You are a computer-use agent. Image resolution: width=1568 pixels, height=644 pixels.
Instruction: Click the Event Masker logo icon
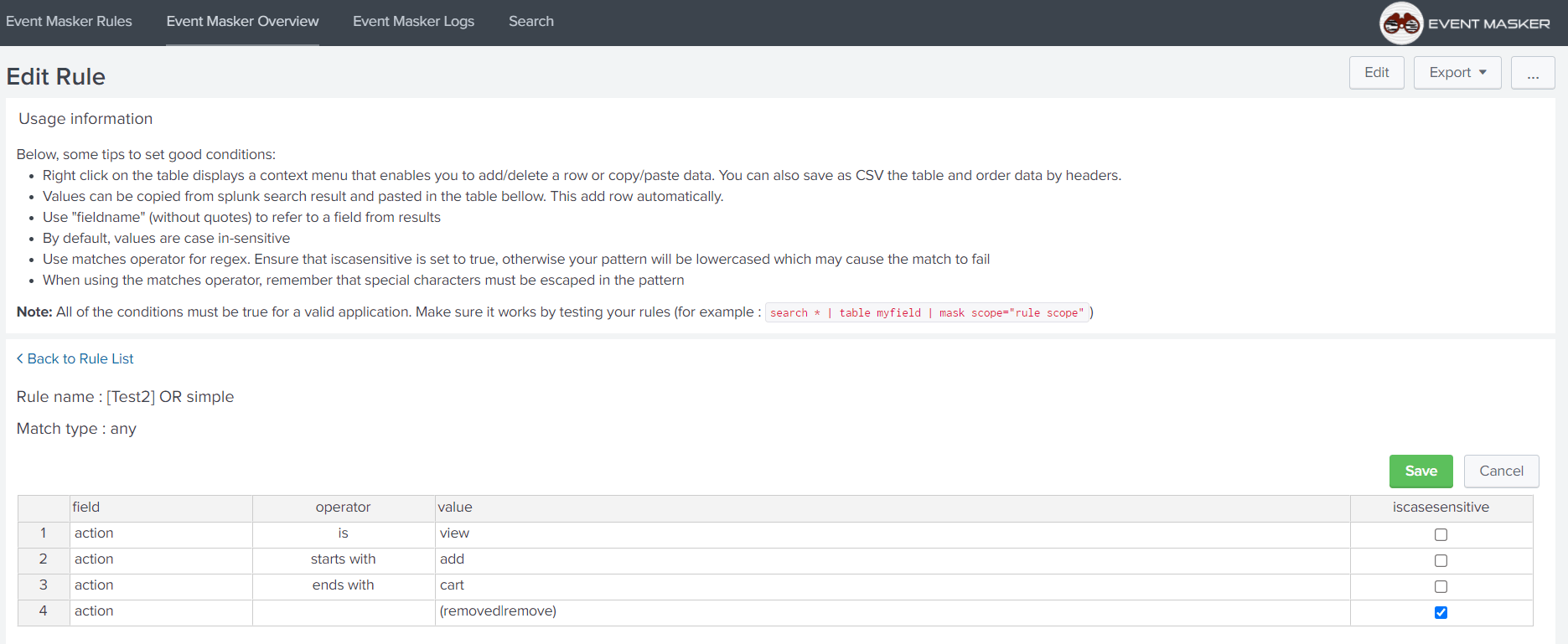pos(1400,23)
